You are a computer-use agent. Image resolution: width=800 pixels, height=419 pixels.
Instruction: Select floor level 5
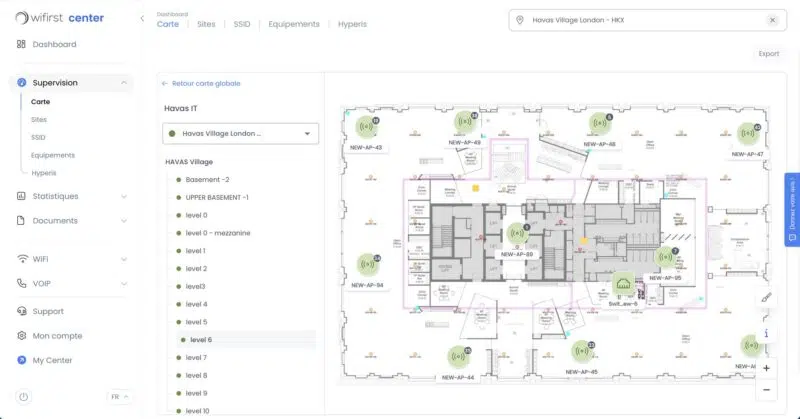point(196,323)
